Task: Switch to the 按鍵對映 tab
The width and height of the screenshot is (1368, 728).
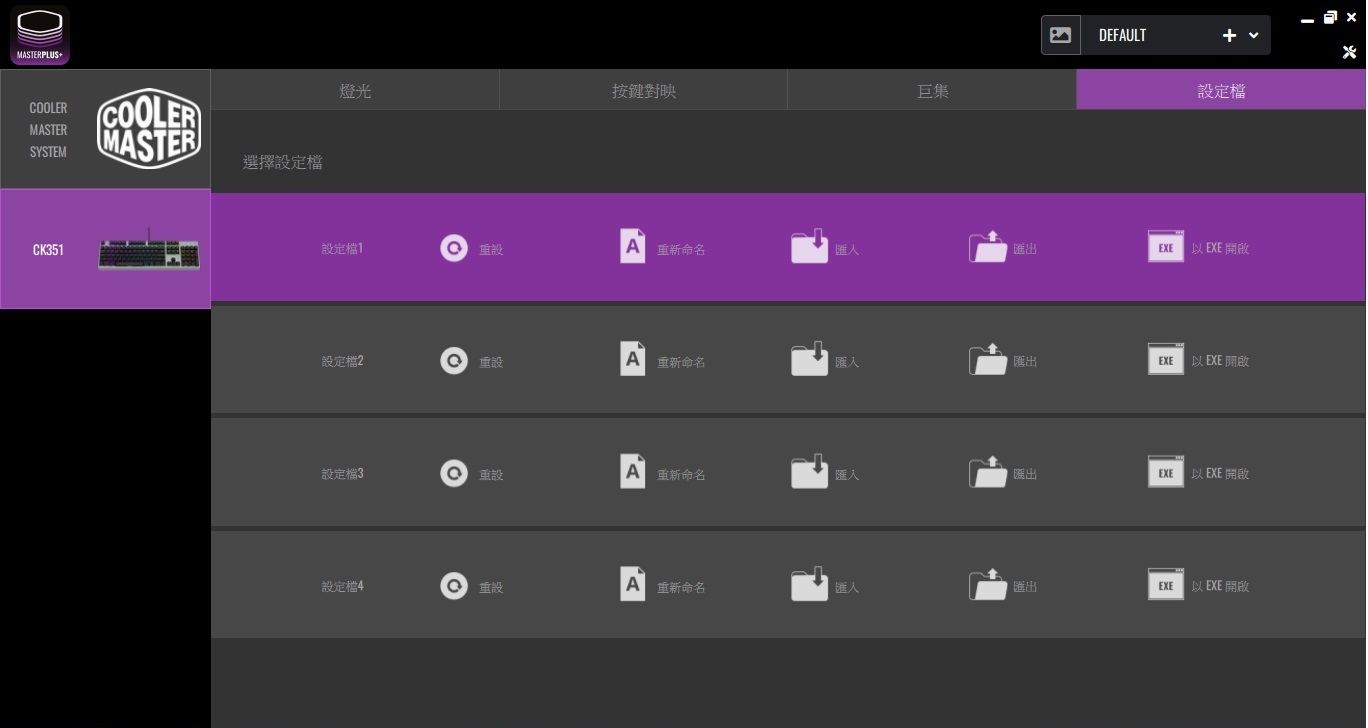Action: [x=644, y=90]
